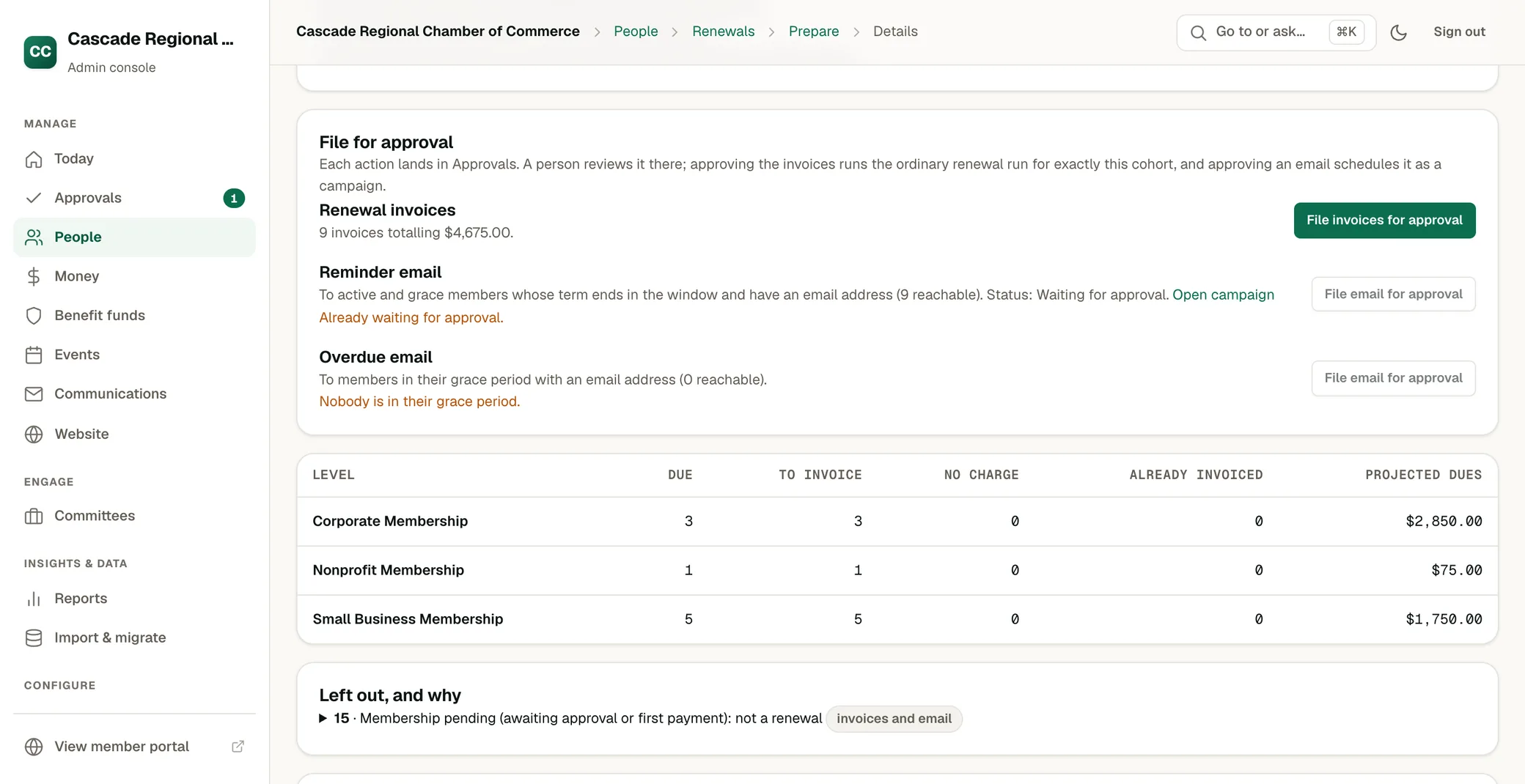Click the Approvals count badge 1
Image resolution: width=1525 pixels, height=784 pixels.
click(234, 199)
